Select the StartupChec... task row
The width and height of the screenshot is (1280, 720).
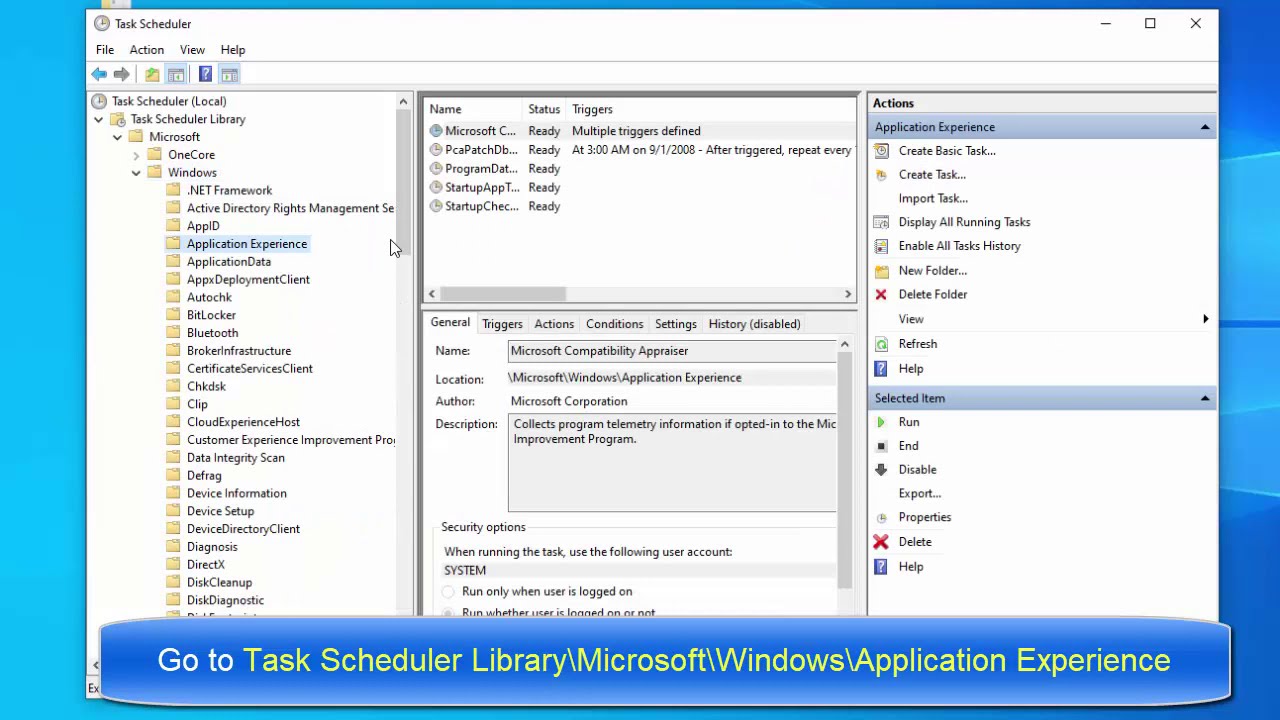pyautogui.click(x=640, y=207)
